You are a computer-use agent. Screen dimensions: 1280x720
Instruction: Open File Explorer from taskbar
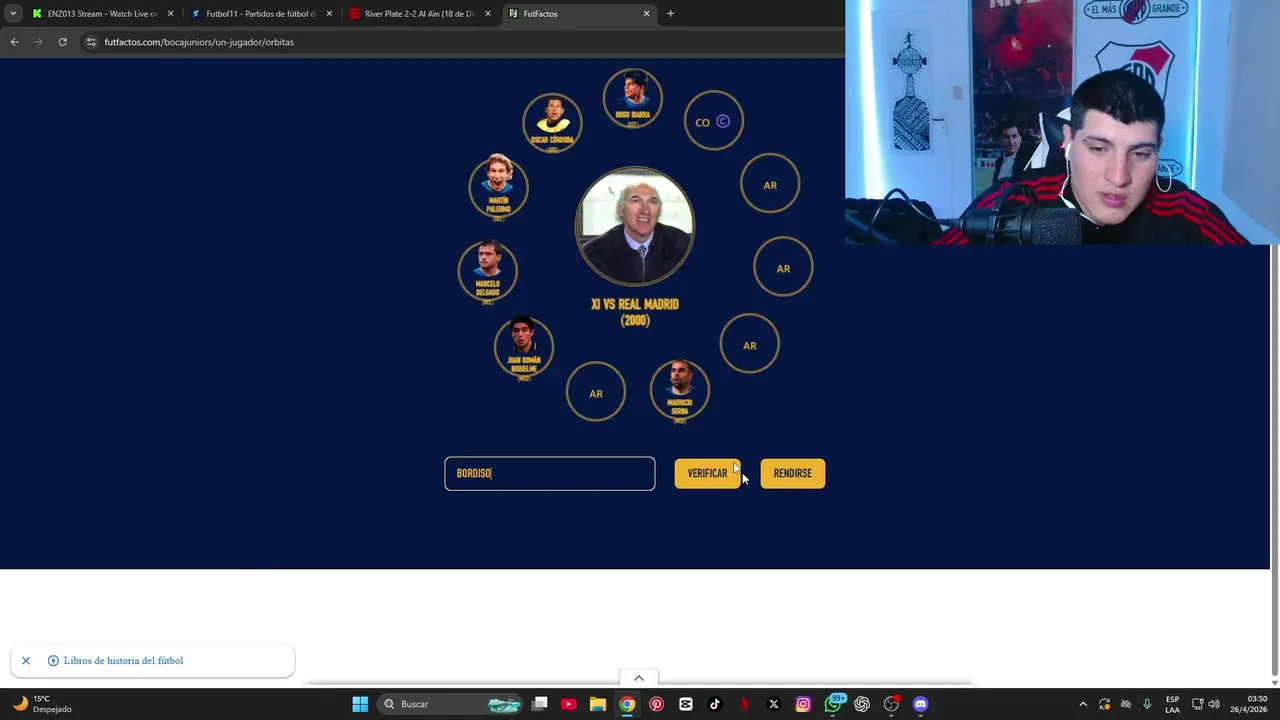(598, 704)
